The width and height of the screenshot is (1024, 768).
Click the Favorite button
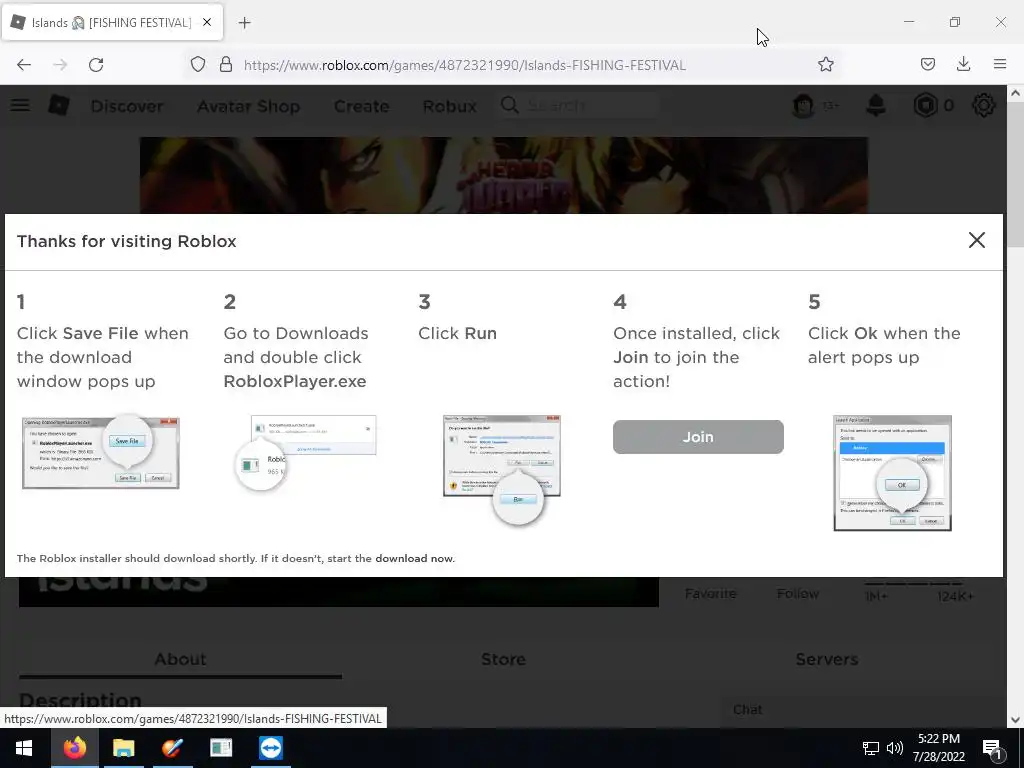(711, 594)
